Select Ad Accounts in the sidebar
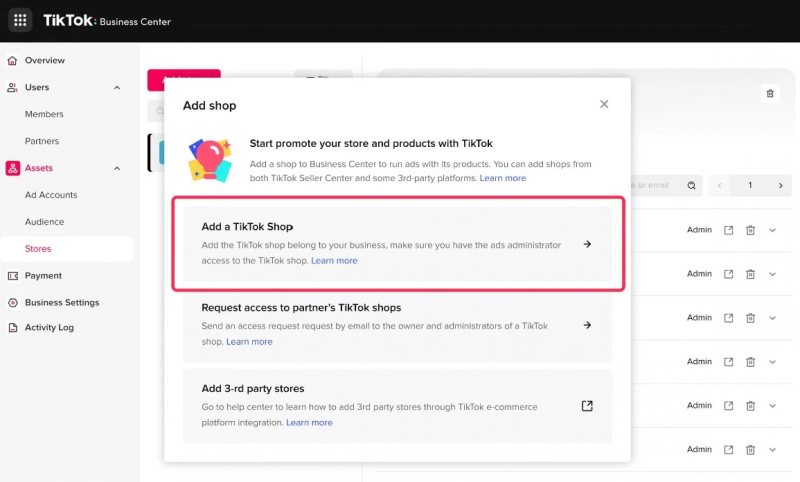The height and width of the screenshot is (482, 800). 51,195
